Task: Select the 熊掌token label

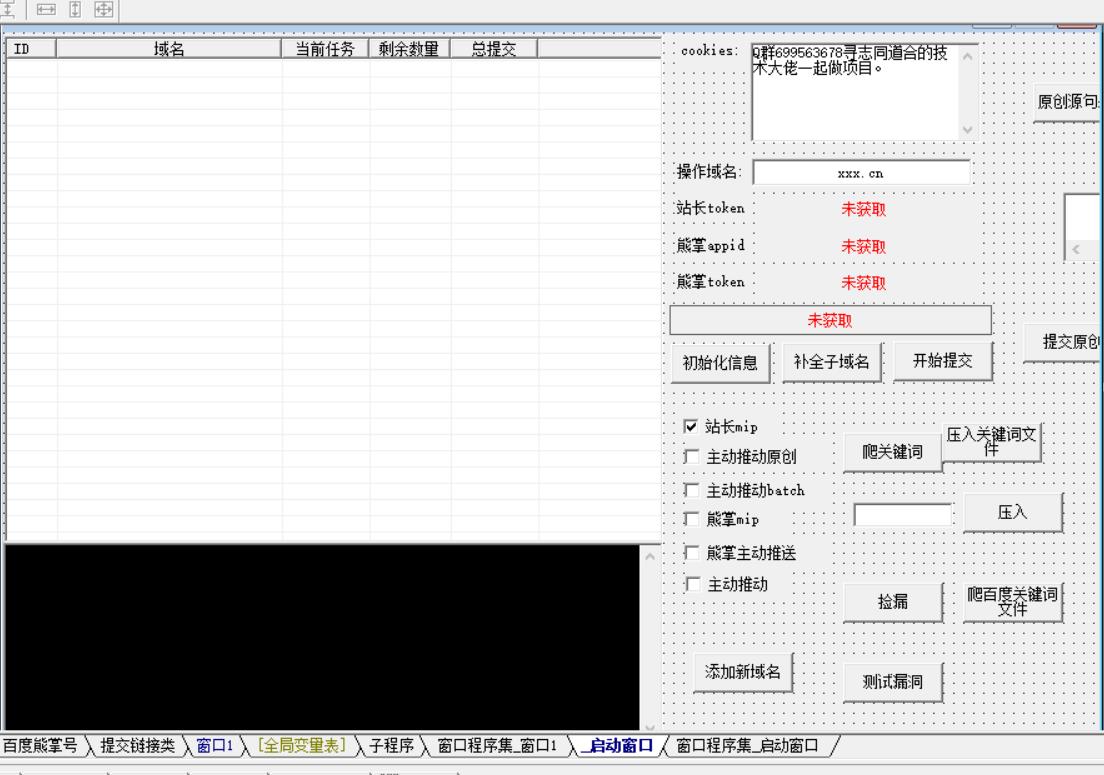Action: click(x=710, y=282)
